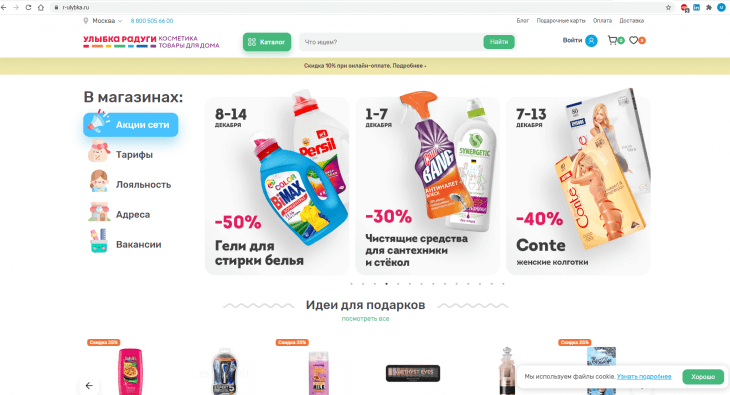Viewport: 730px width, 395px height.
Task: Focus the Что ищем? search field
Action: click(391, 42)
